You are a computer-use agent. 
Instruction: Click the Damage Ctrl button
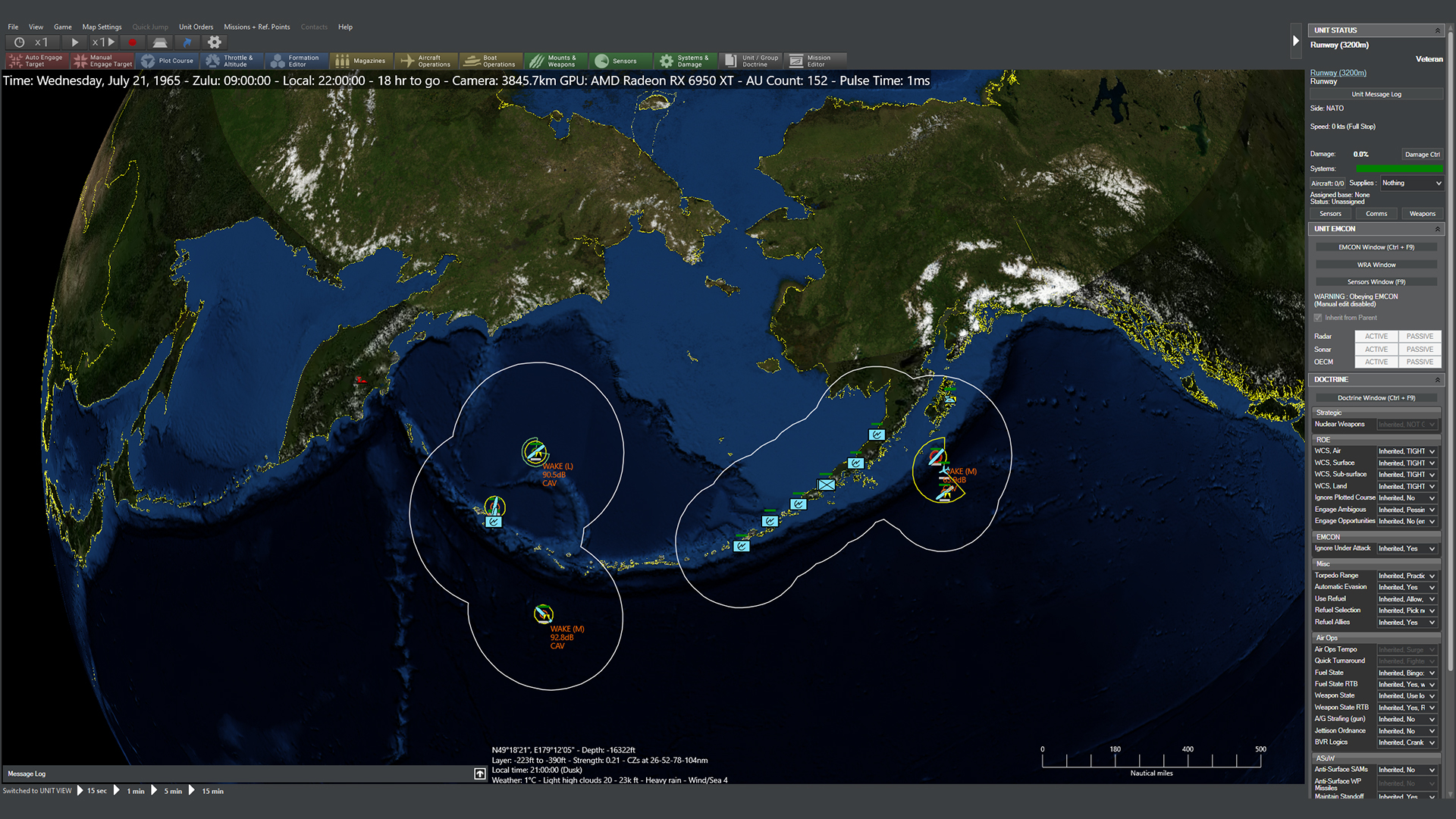tap(1422, 154)
